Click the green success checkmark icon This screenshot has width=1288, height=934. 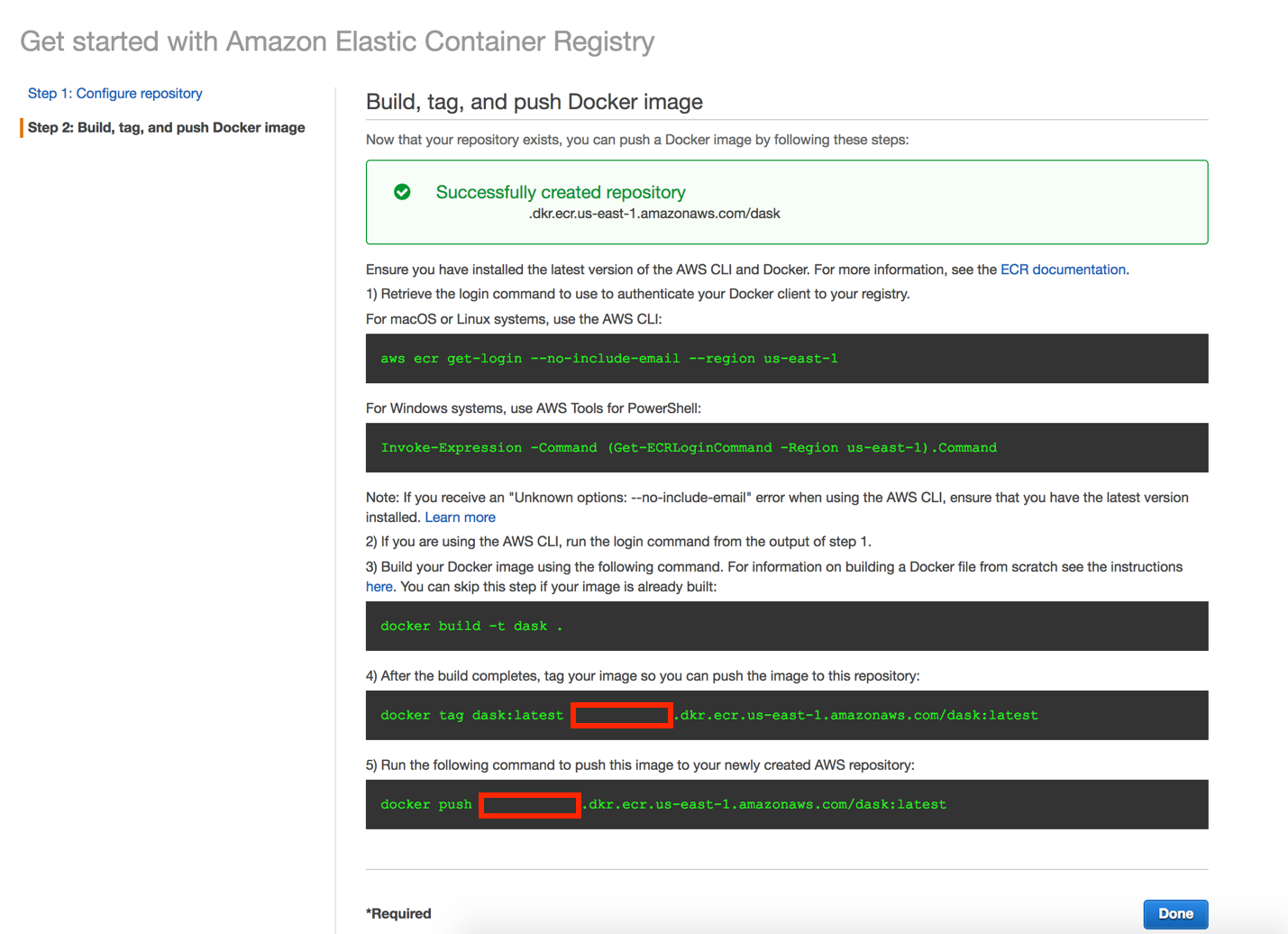402,192
